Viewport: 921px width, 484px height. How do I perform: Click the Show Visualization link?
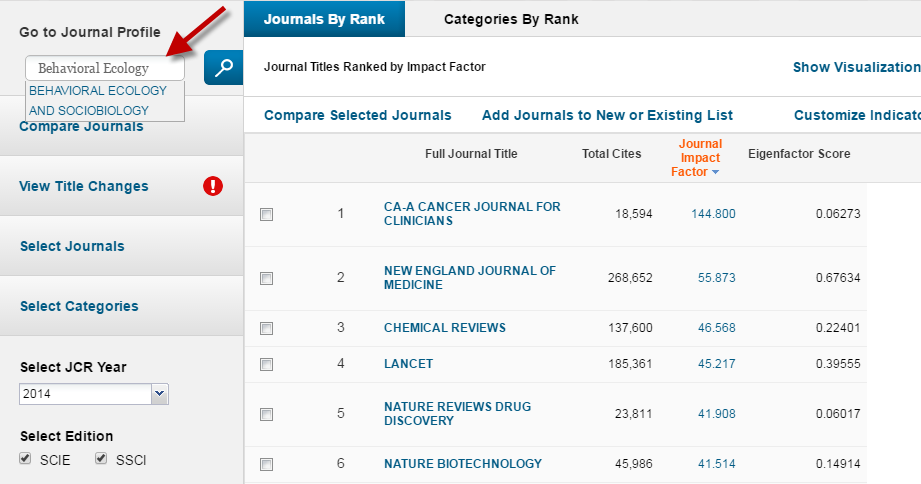[856, 68]
